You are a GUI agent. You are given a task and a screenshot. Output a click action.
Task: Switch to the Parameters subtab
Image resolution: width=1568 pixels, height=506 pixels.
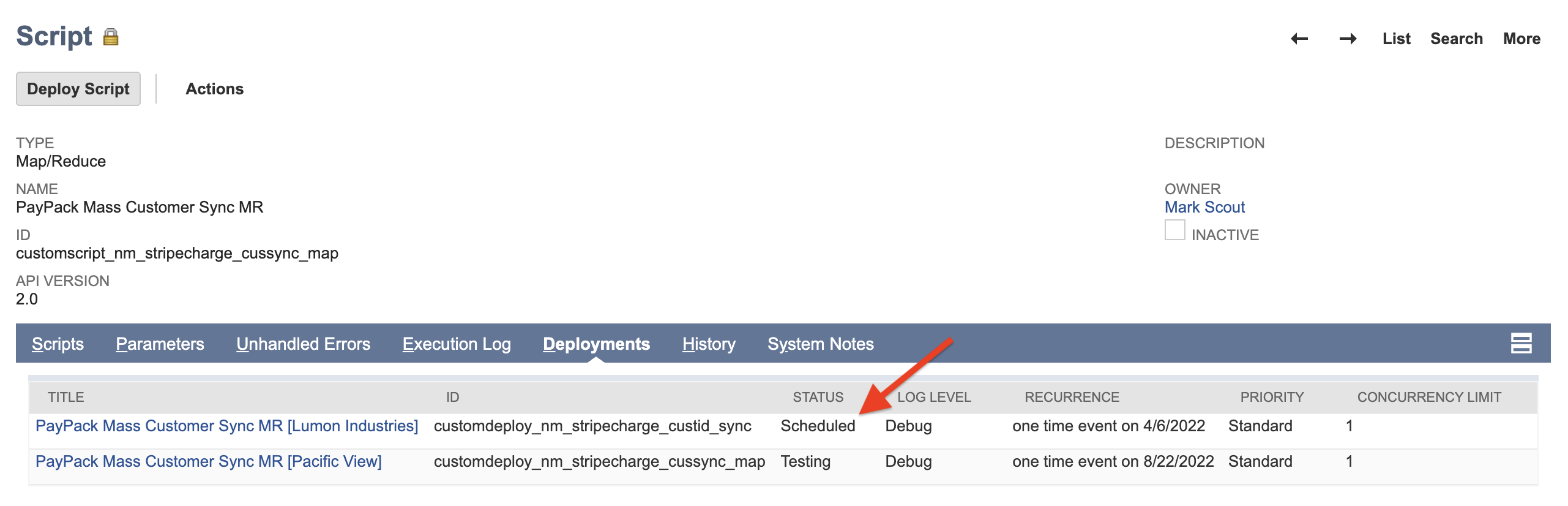[x=160, y=344]
